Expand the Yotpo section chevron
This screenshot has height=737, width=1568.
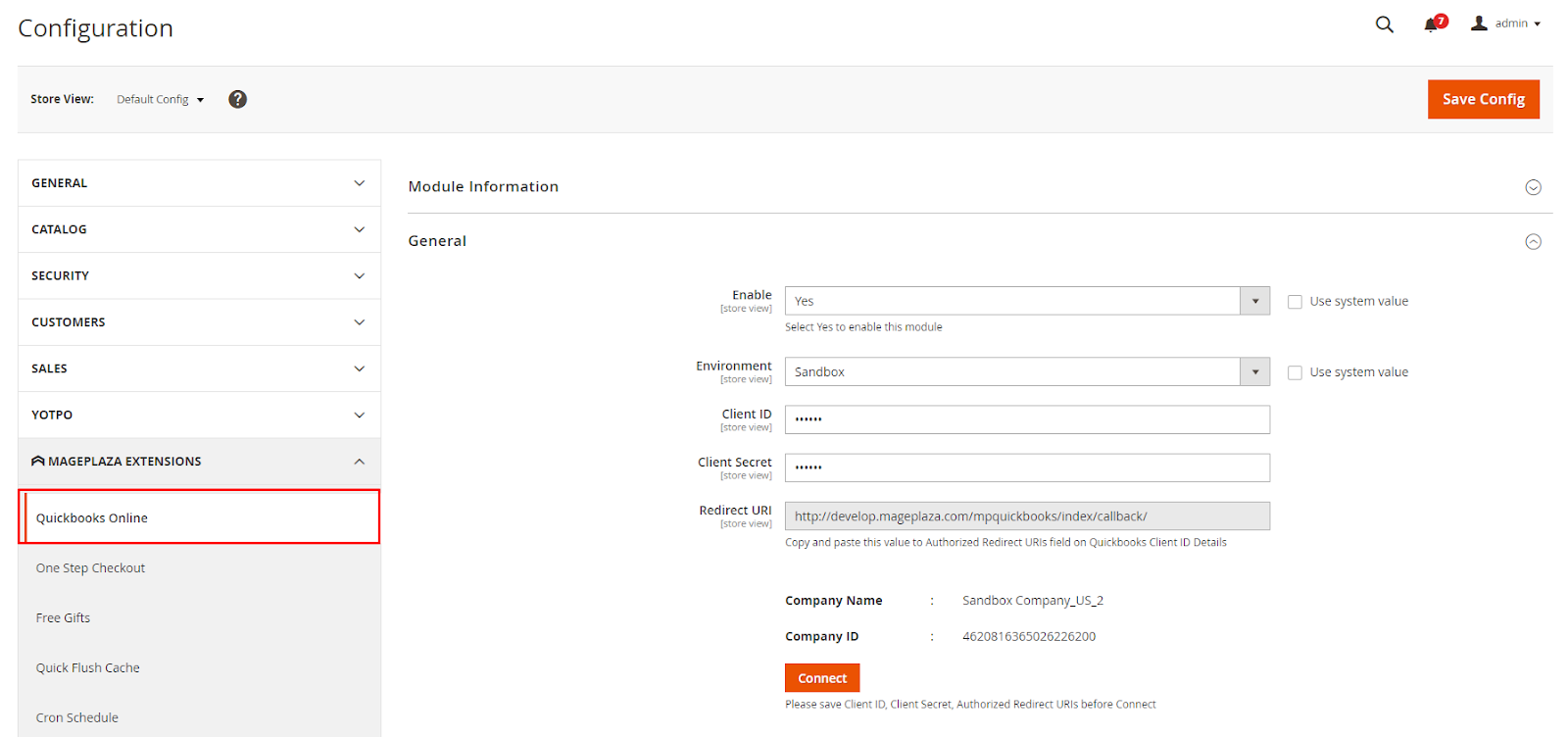[359, 416]
